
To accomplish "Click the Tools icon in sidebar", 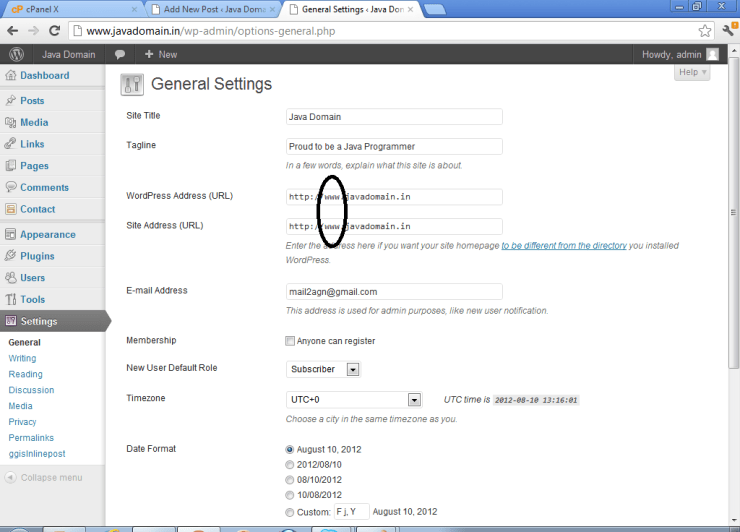I will coord(10,299).
